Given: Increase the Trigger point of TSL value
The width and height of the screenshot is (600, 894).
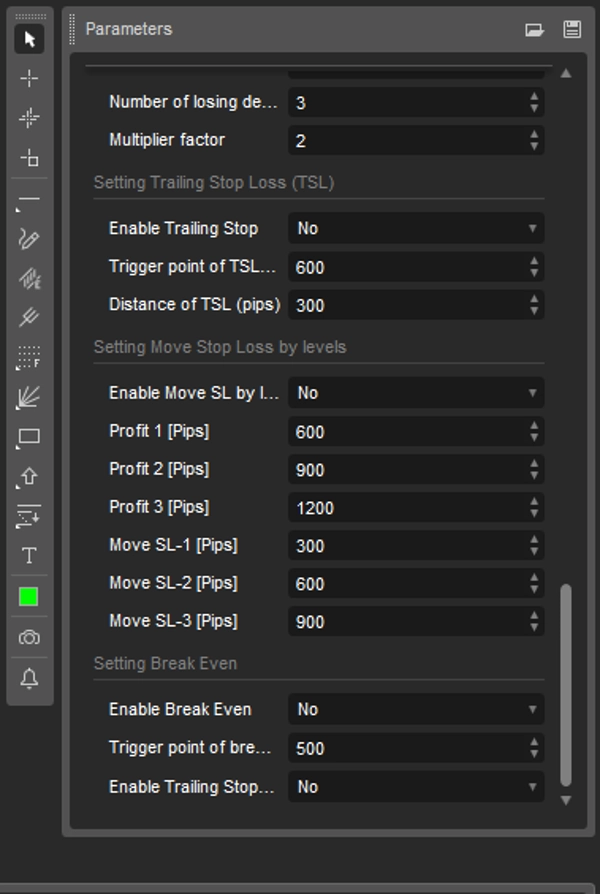Looking at the screenshot, I should [x=534, y=261].
